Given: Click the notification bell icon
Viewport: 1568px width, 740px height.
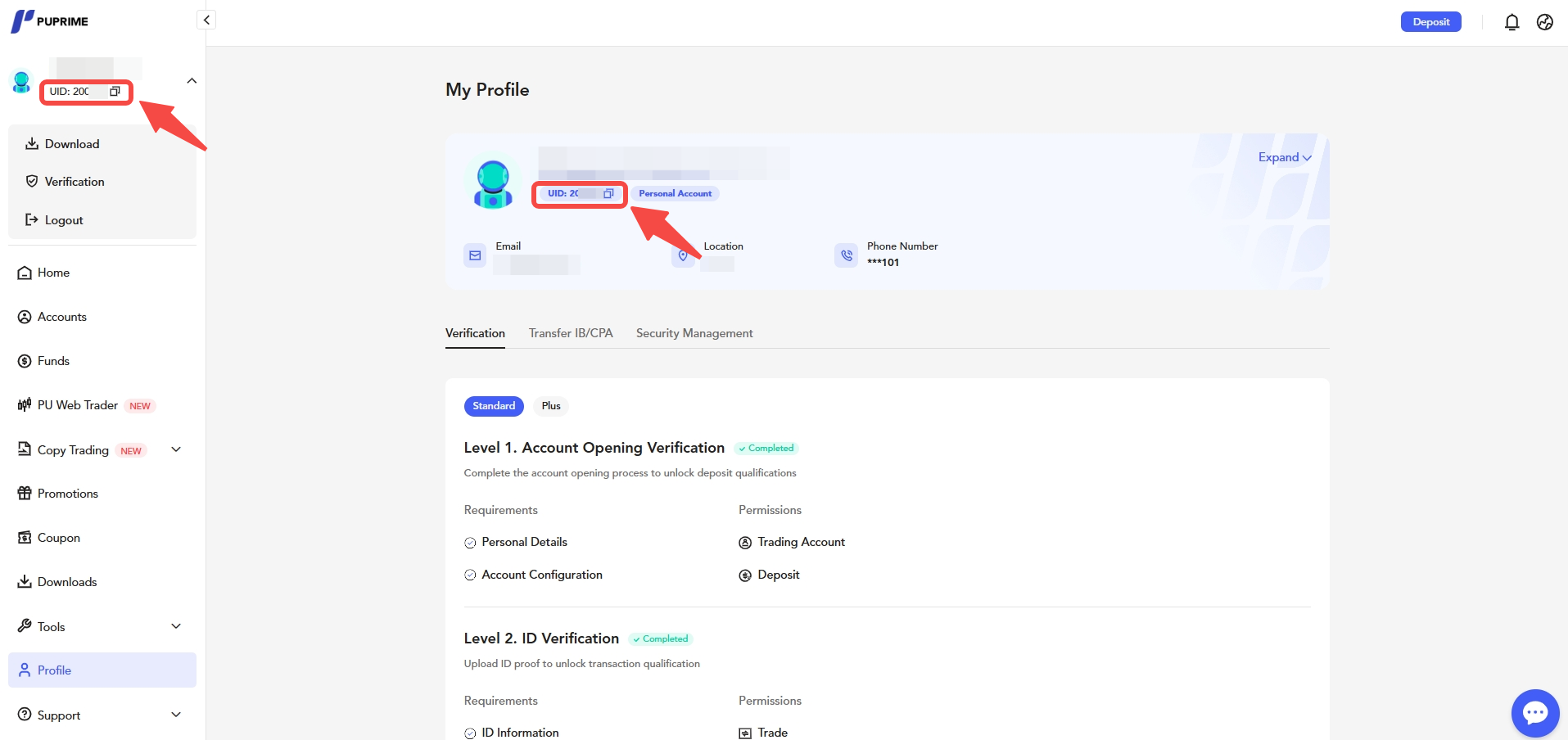Looking at the screenshot, I should tap(1512, 22).
